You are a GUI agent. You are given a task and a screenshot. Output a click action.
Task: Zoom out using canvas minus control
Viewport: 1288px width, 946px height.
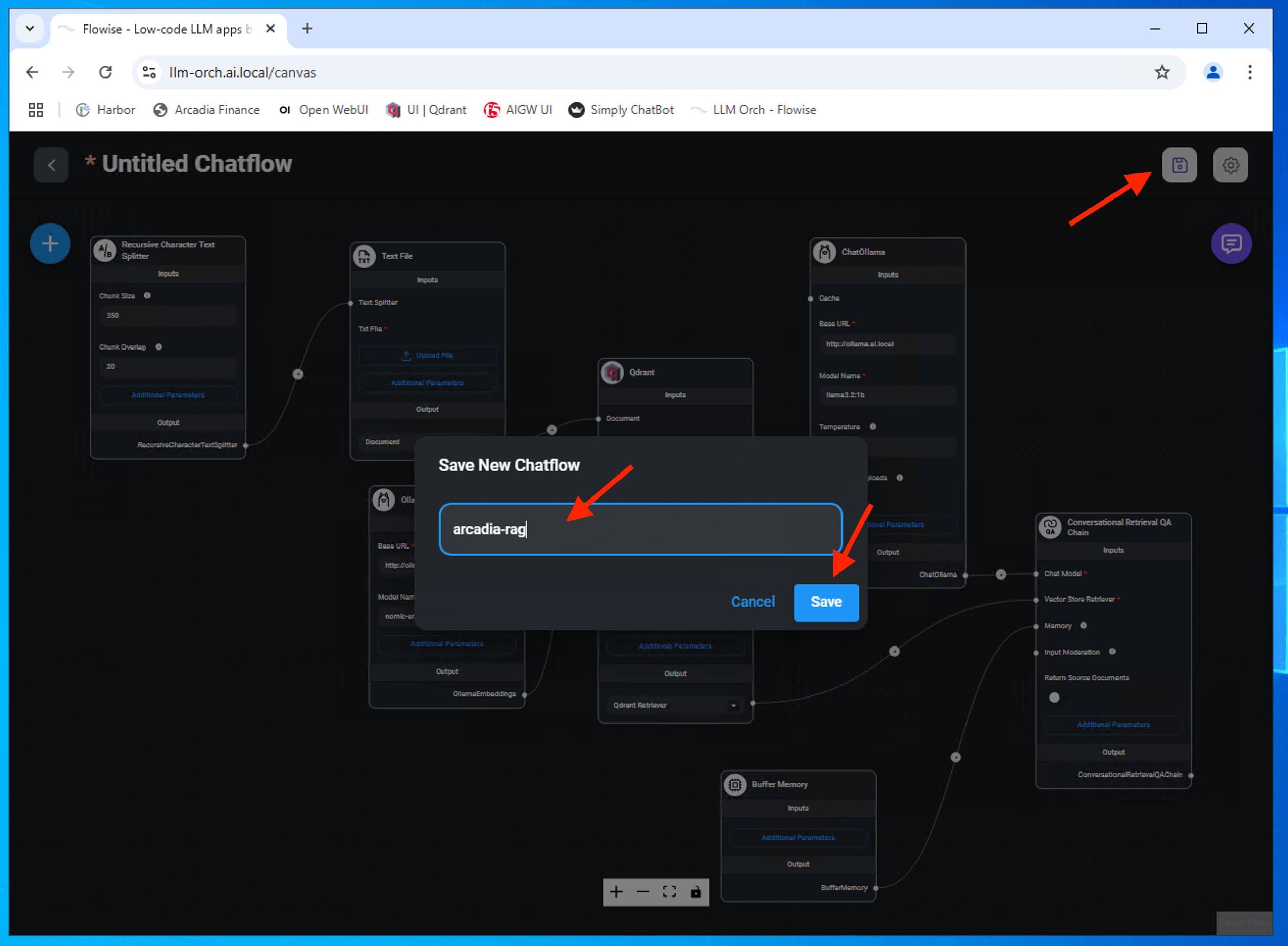pos(642,891)
